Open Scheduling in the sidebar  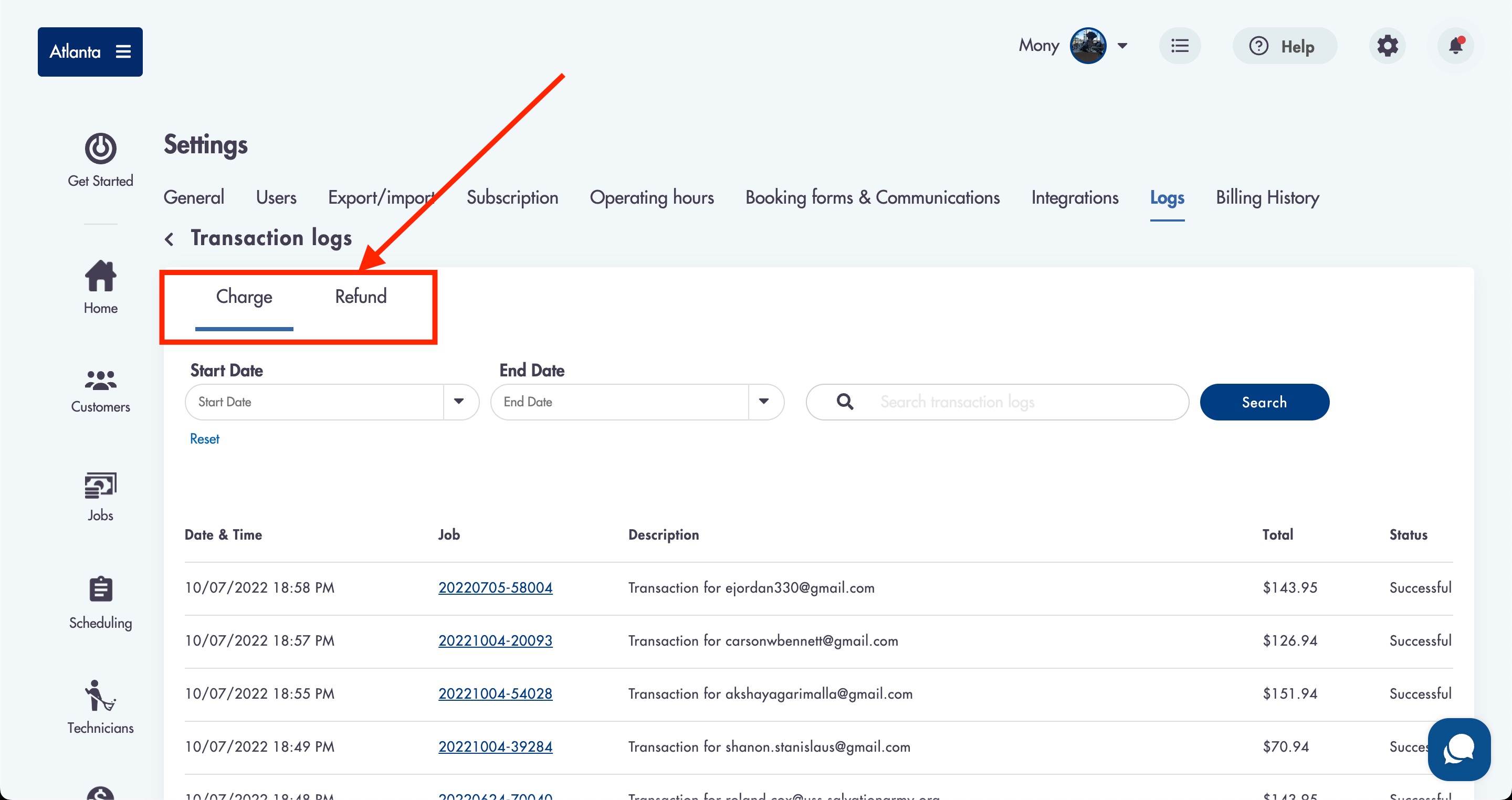click(x=100, y=603)
